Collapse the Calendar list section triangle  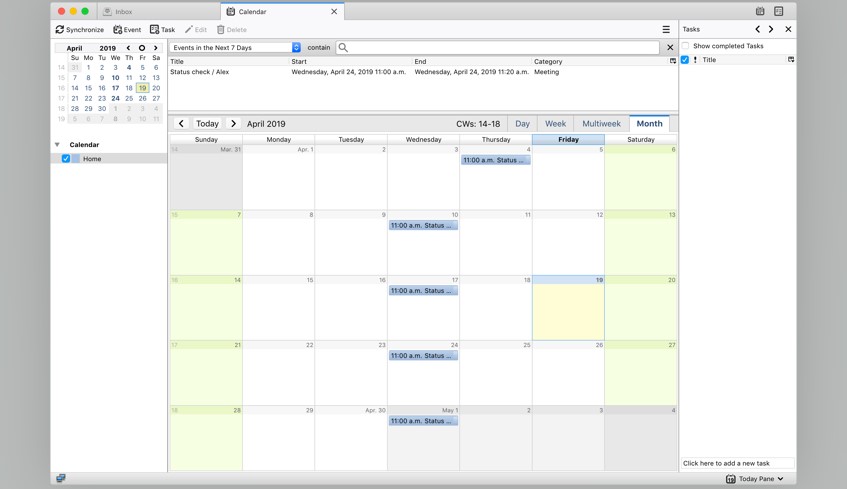tap(57, 145)
